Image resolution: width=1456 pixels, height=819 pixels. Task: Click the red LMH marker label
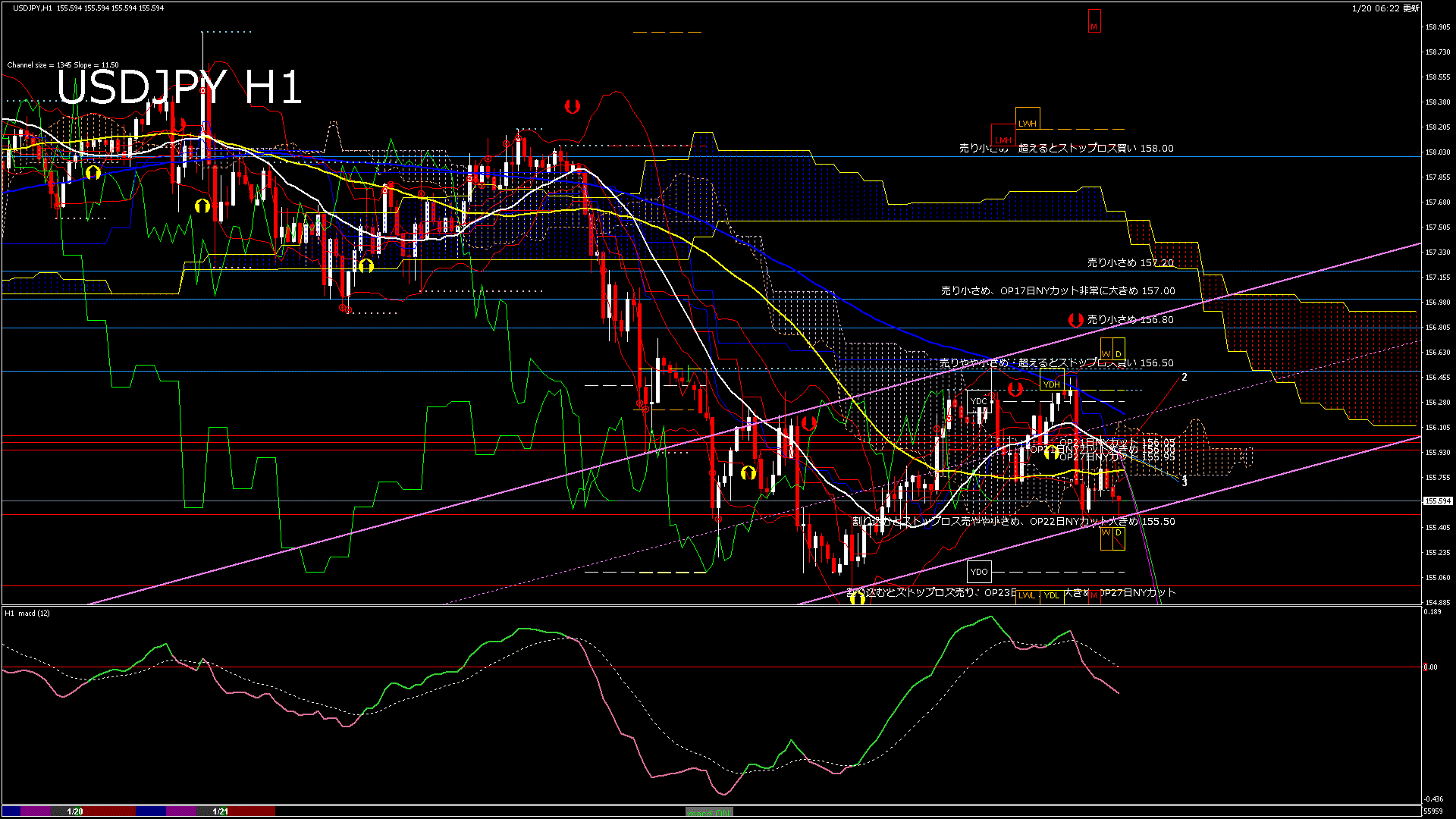1003,140
